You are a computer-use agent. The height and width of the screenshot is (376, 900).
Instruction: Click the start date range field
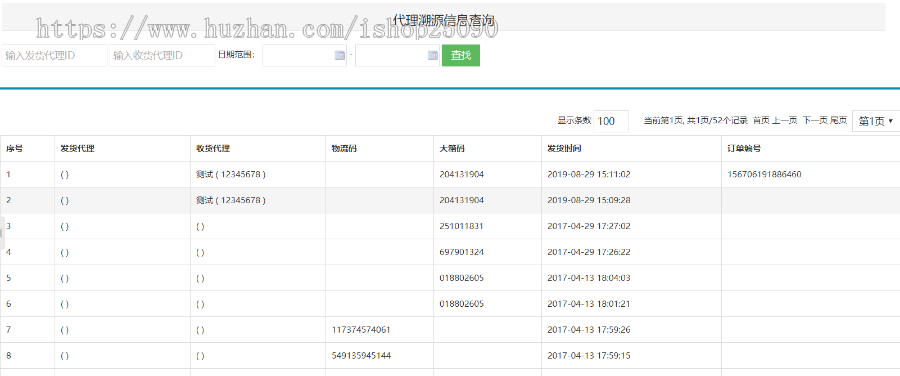point(304,56)
